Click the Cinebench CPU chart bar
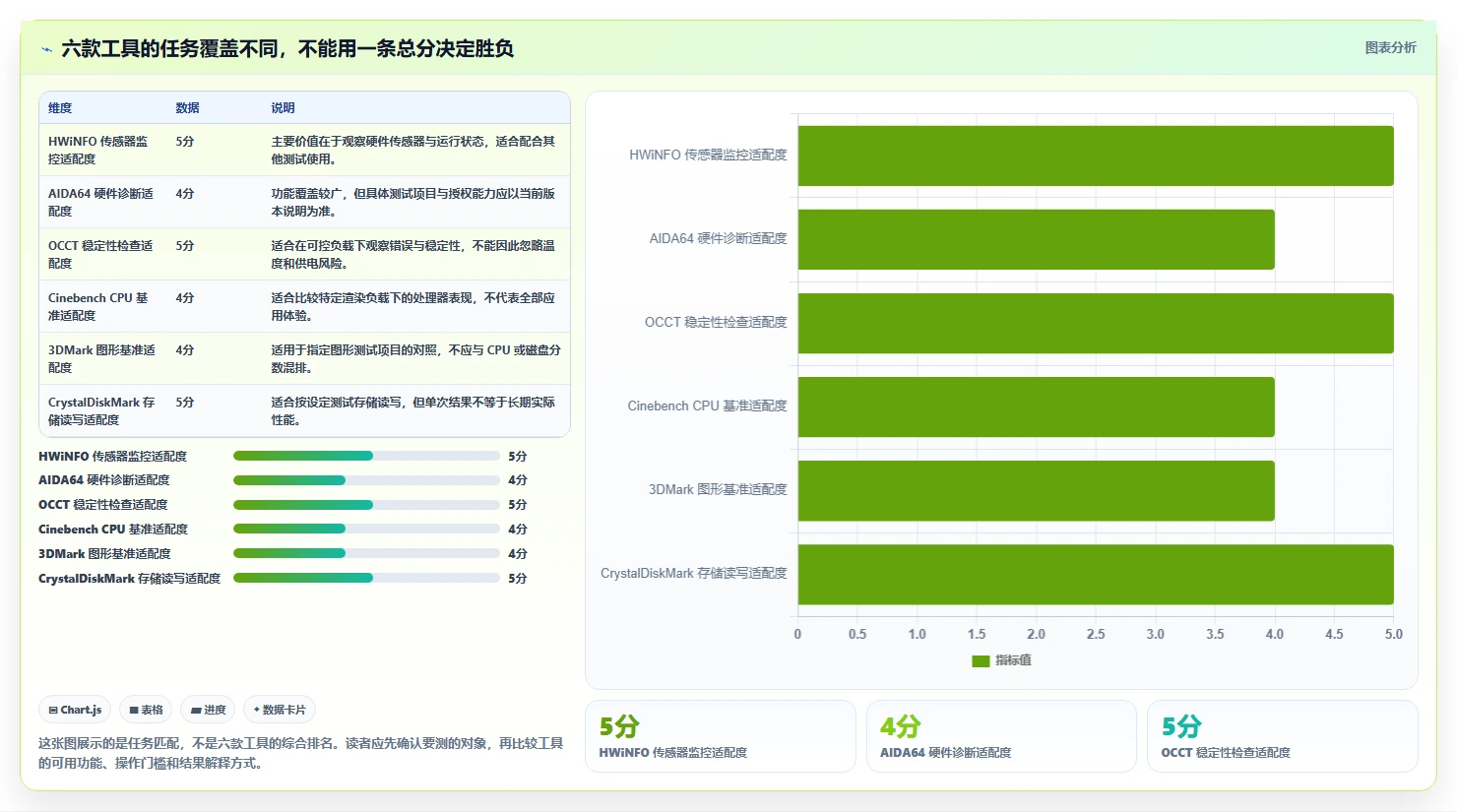The height and width of the screenshot is (812, 1457). click(x=1037, y=406)
